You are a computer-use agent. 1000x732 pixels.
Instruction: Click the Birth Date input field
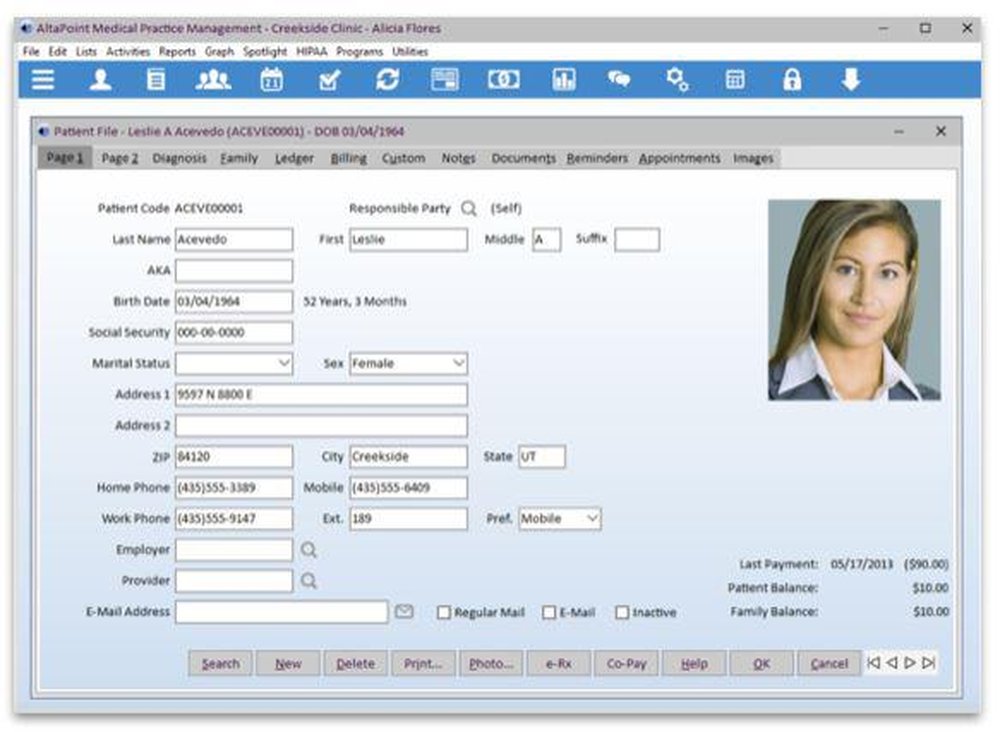click(234, 302)
